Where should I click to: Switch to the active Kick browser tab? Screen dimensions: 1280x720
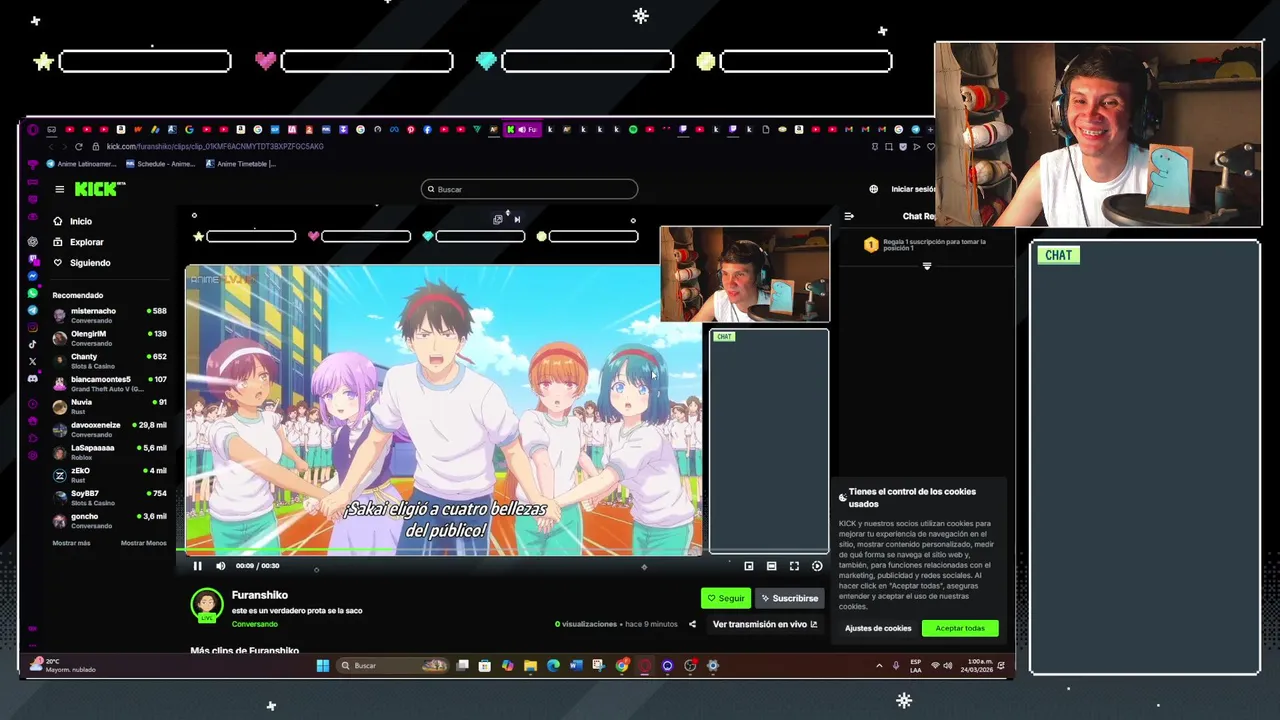(x=522, y=129)
